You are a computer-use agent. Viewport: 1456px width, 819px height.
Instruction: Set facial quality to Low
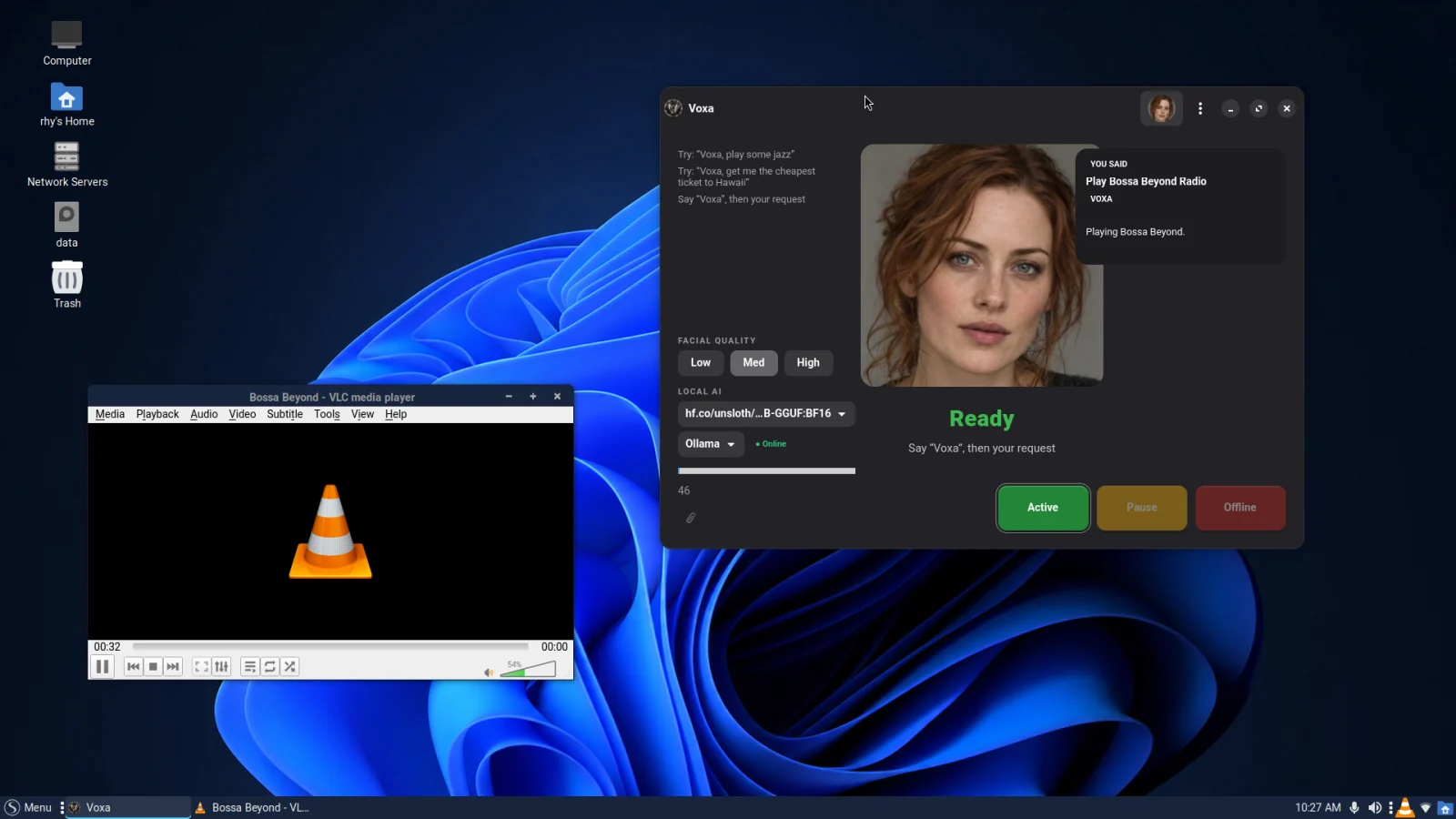[x=701, y=362]
